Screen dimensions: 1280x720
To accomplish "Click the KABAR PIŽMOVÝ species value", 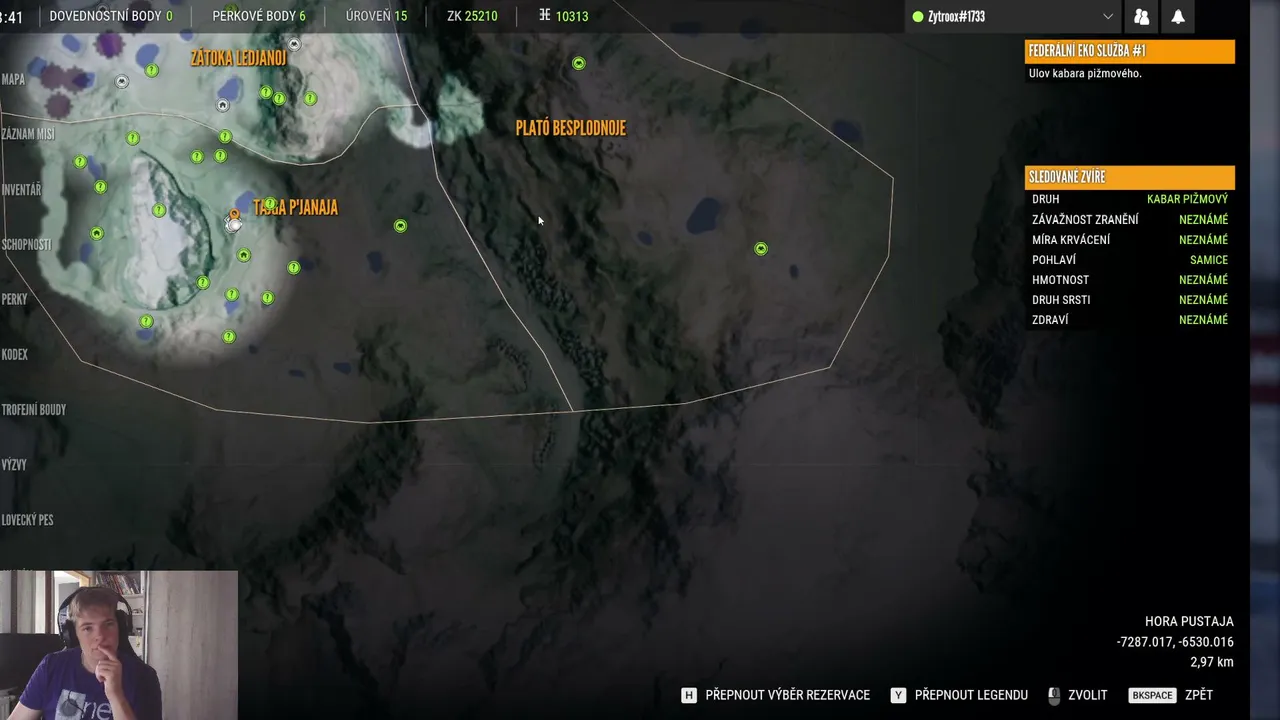I will tap(1187, 200).
